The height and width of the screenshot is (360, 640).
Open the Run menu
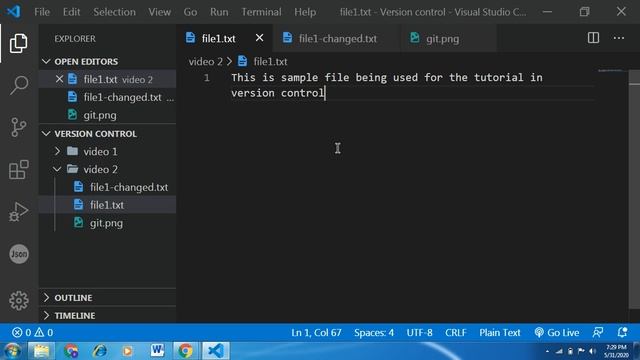tap(219, 12)
